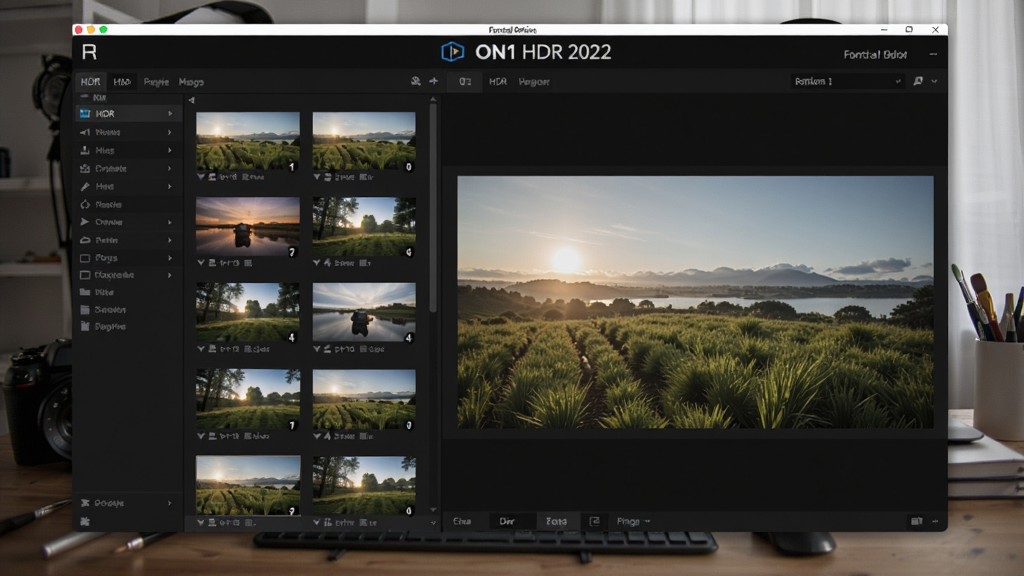Viewport: 1024px width, 576px height.
Task: Click the blue ON1 hexagon logo
Action: pos(452,52)
